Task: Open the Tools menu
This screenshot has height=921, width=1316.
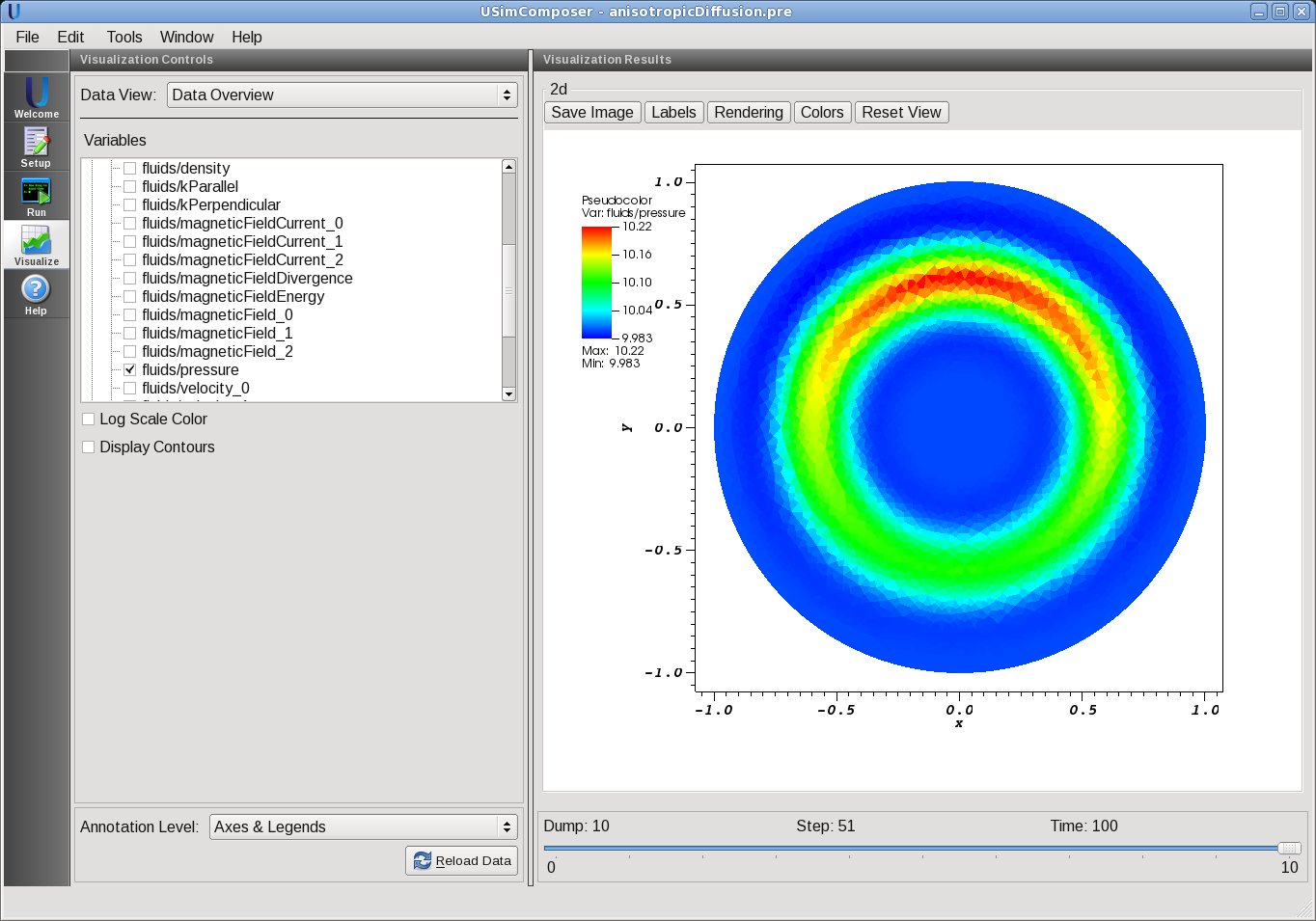Action: (x=123, y=37)
